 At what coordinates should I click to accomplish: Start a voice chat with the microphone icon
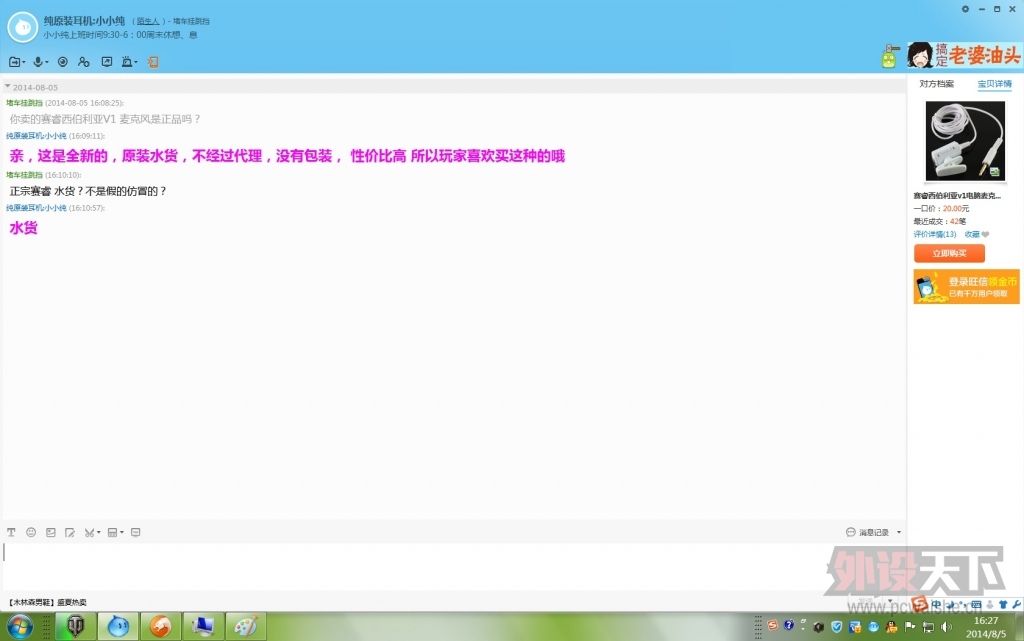[38, 62]
